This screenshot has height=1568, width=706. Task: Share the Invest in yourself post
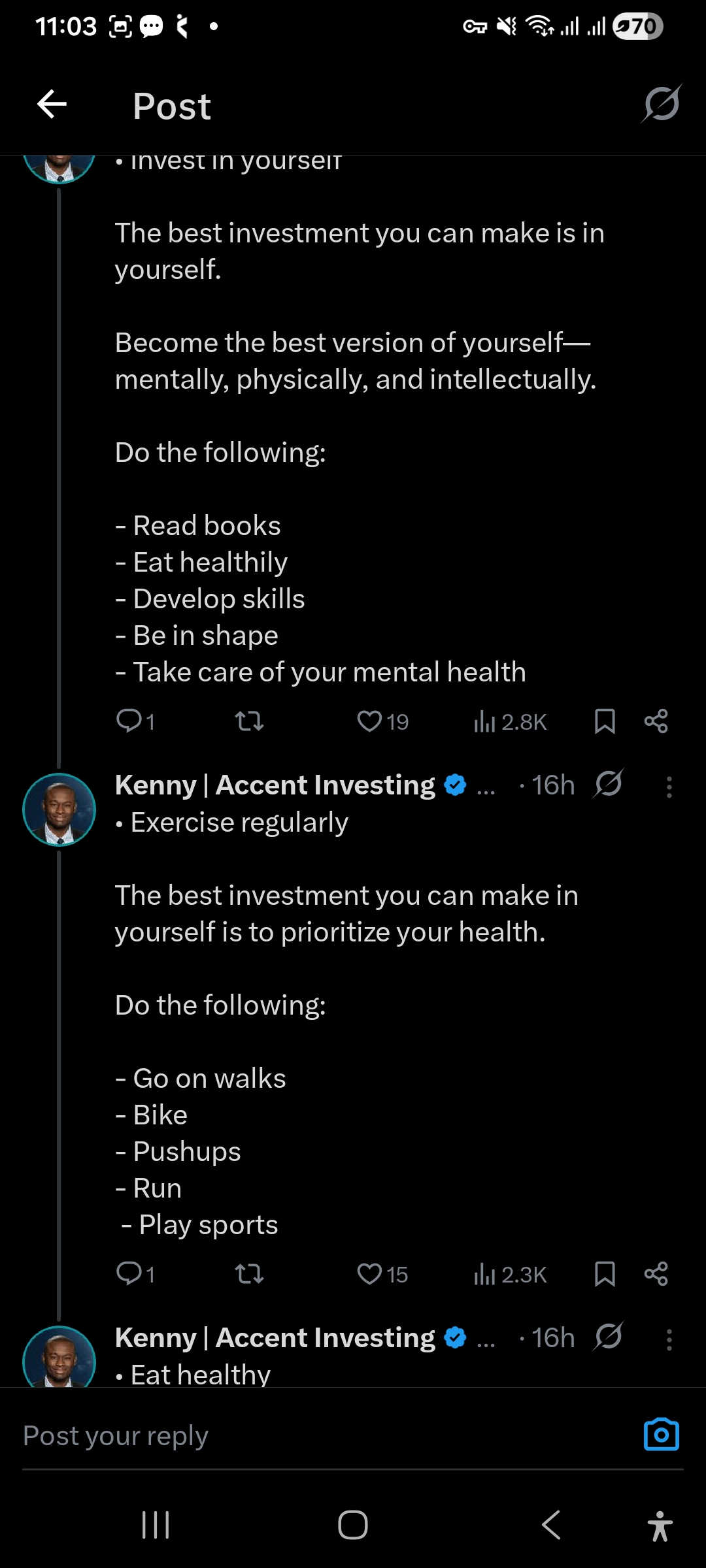(x=656, y=721)
